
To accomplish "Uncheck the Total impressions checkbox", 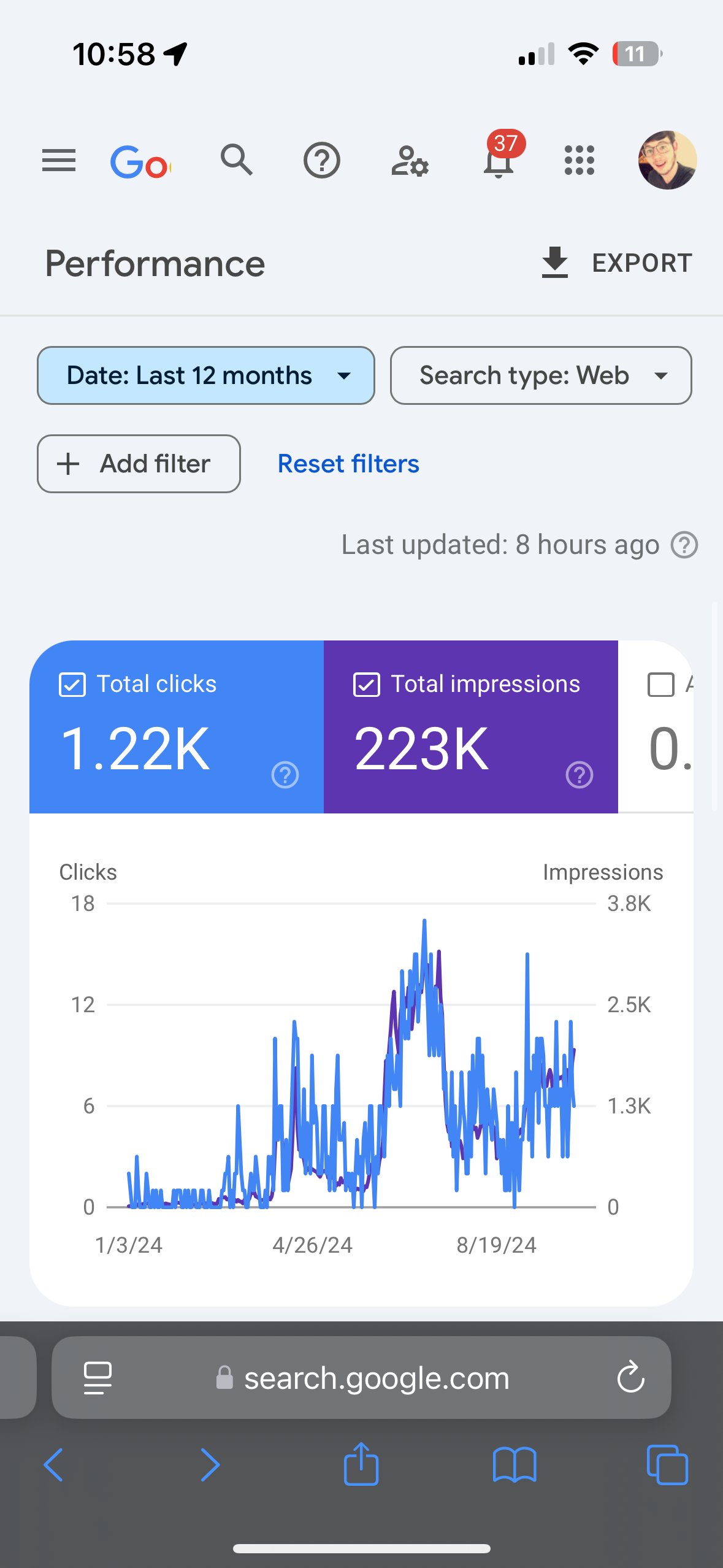I will coord(367,684).
